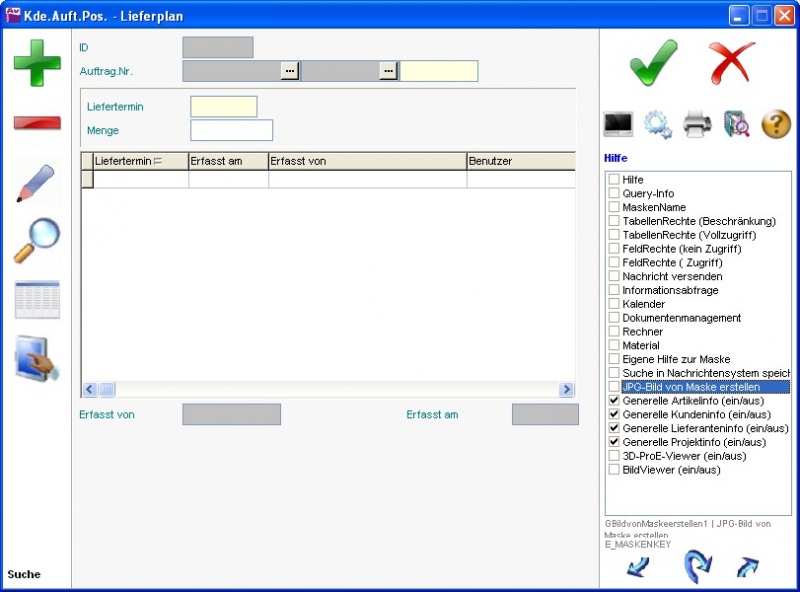This screenshot has height=592, width=800.
Task: Click the Erfasst von column header
Action: [366, 161]
